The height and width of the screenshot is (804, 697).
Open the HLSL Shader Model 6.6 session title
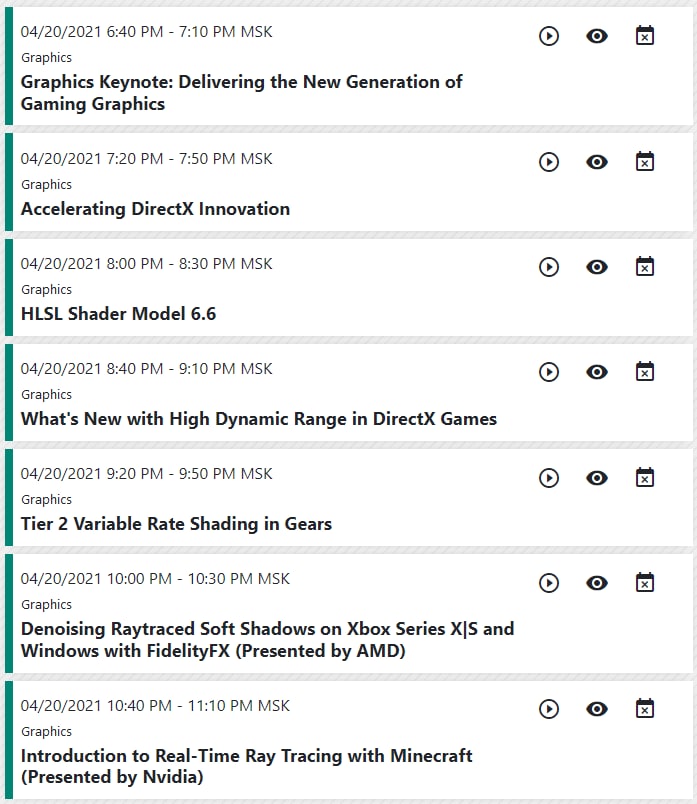tap(118, 314)
